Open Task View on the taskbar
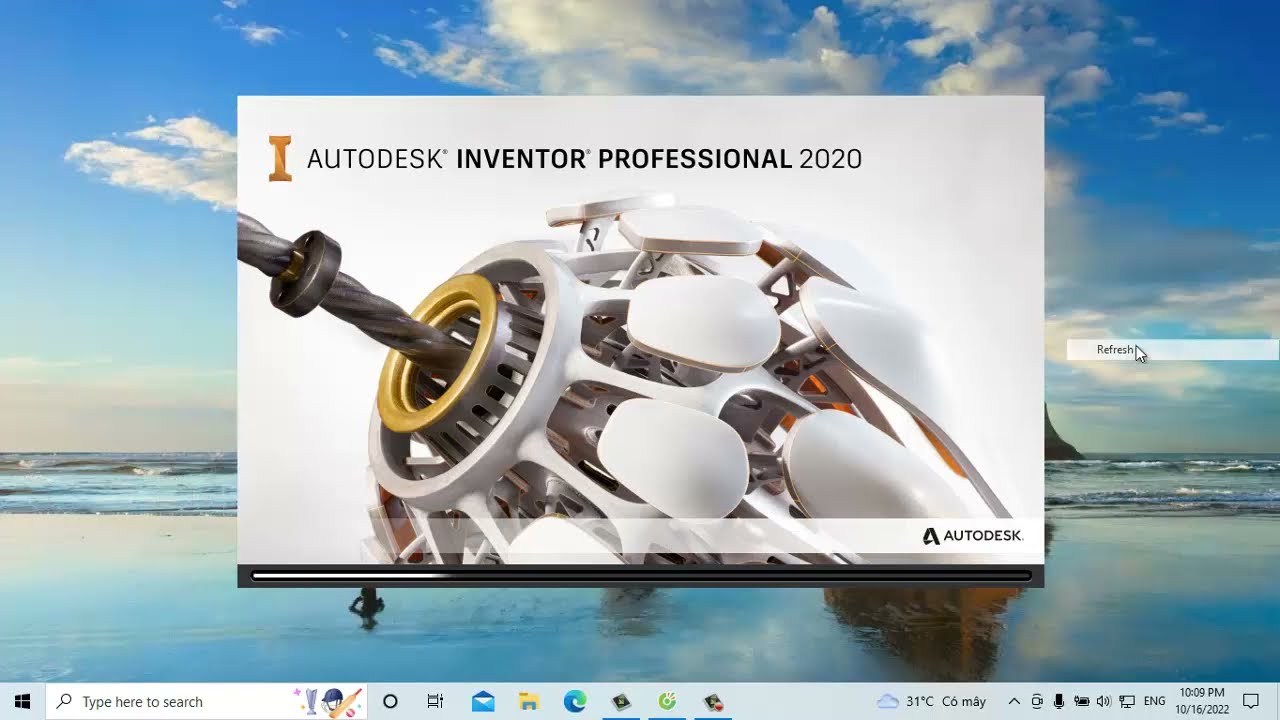Image resolution: width=1280 pixels, height=720 pixels. 435,701
